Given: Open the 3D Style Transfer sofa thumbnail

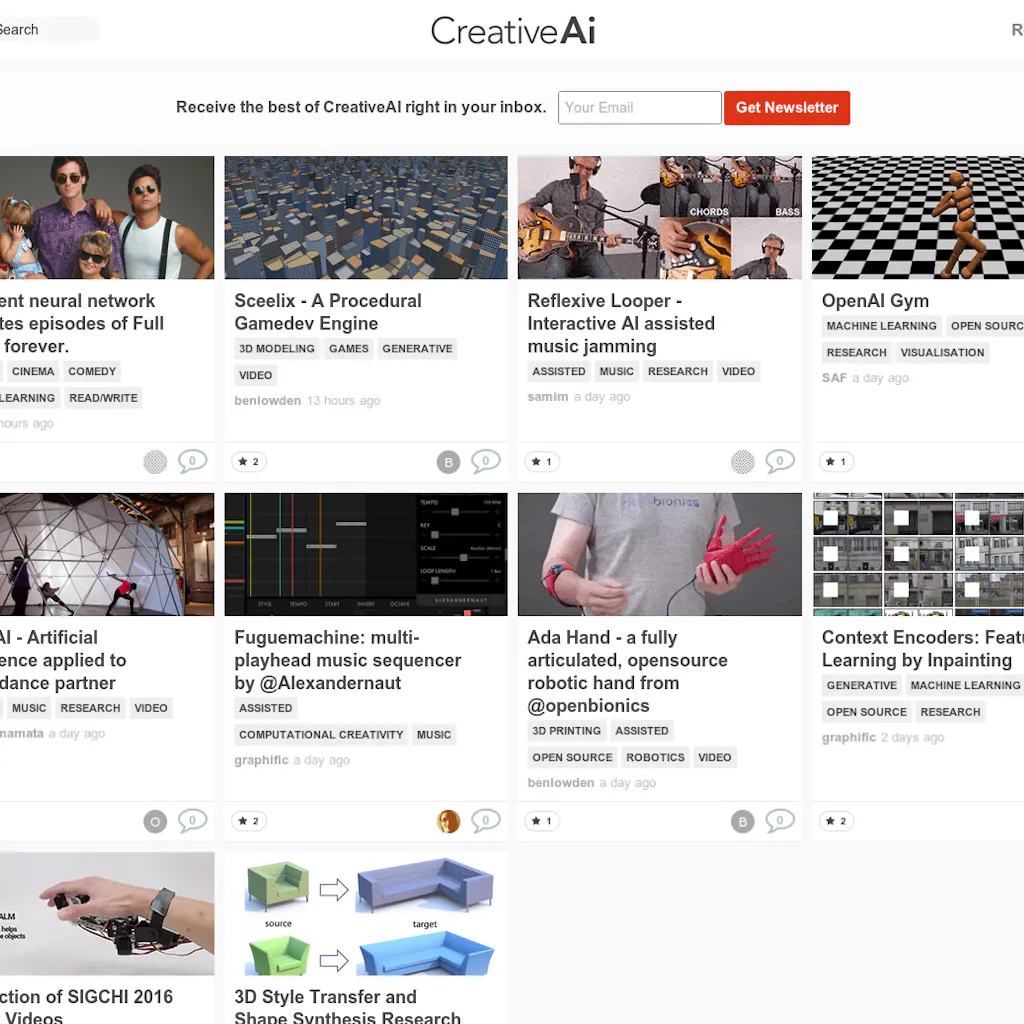Looking at the screenshot, I should [366, 913].
